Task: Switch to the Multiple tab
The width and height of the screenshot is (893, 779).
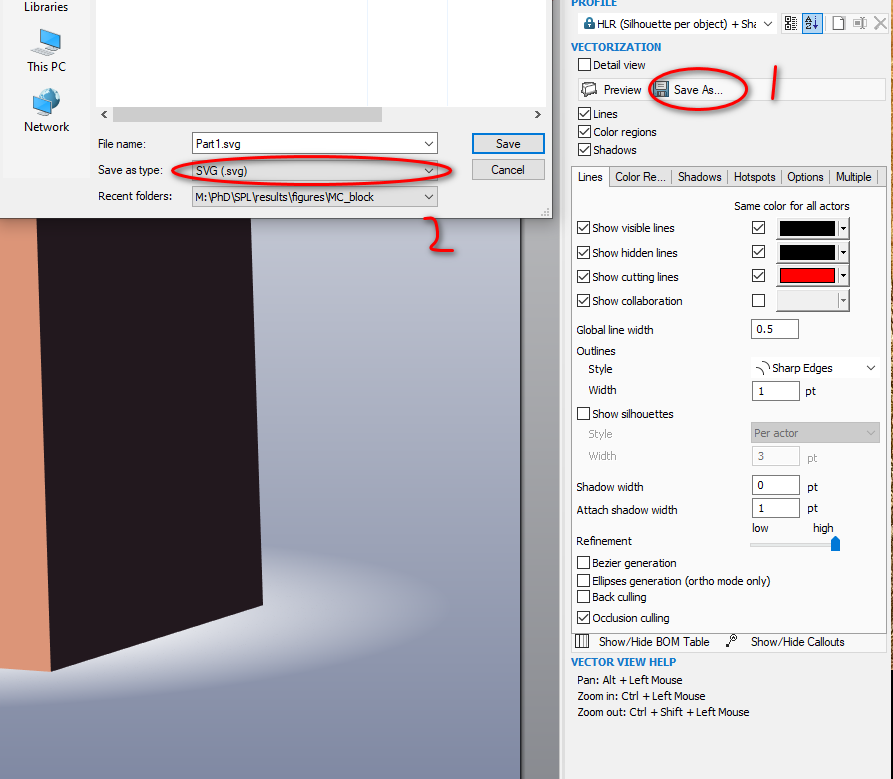Action: coord(853,177)
